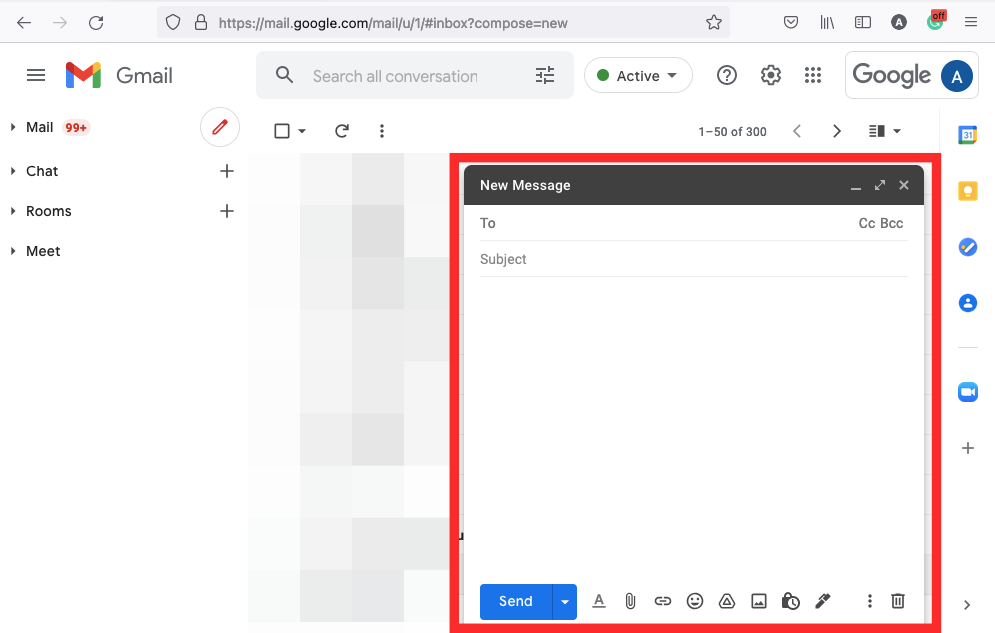Screen dimensions: 995x633
Task: Toggle full-screen mode for the compose window
Action: tap(880, 185)
